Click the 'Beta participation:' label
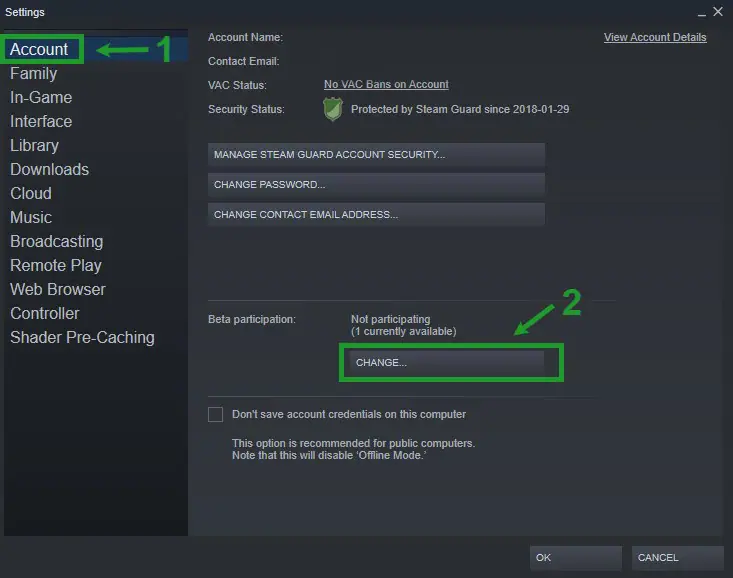 click(x=252, y=319)
